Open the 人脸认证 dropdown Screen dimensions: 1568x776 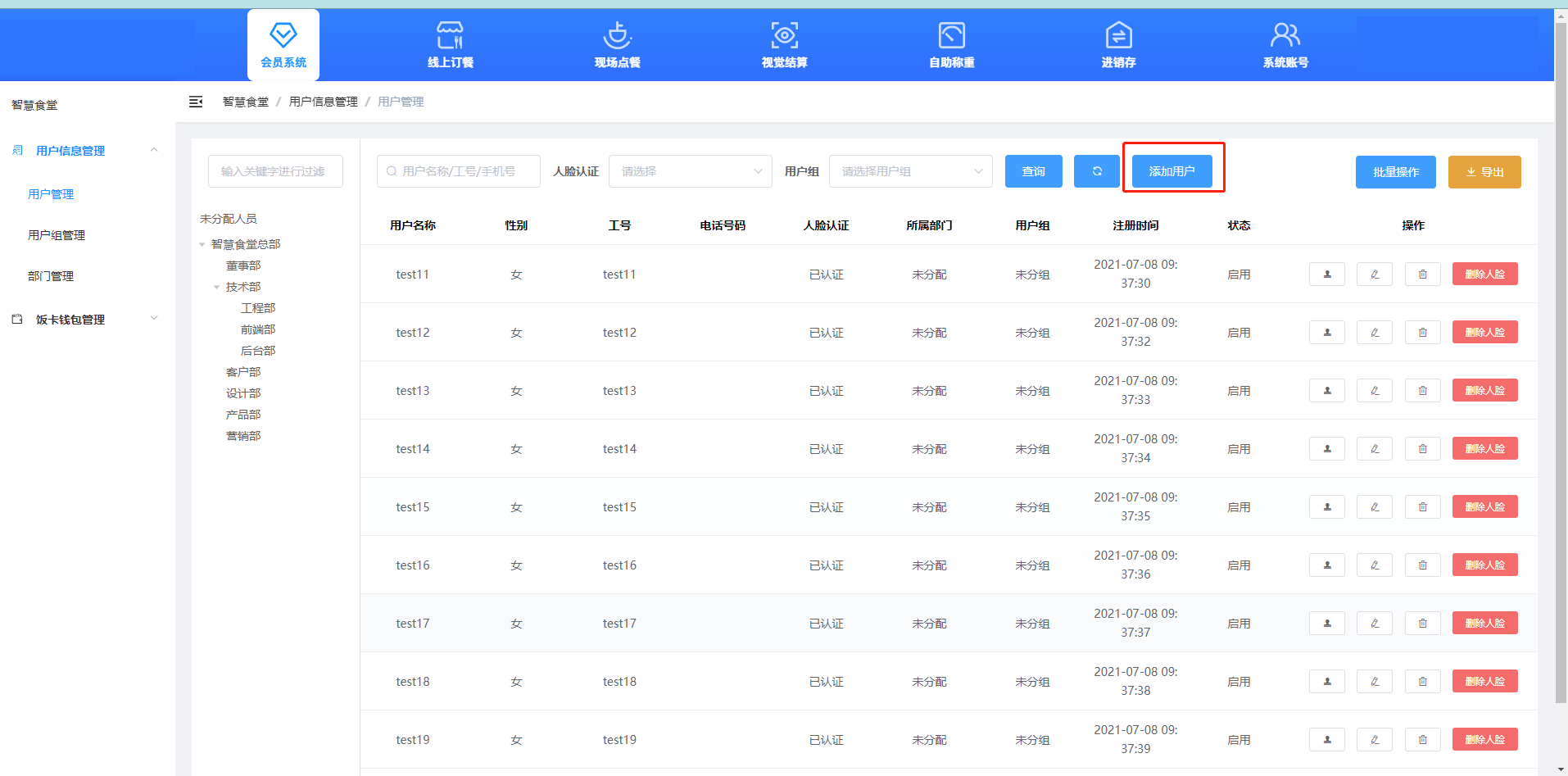pyautogui.click(x=690, y=171)
